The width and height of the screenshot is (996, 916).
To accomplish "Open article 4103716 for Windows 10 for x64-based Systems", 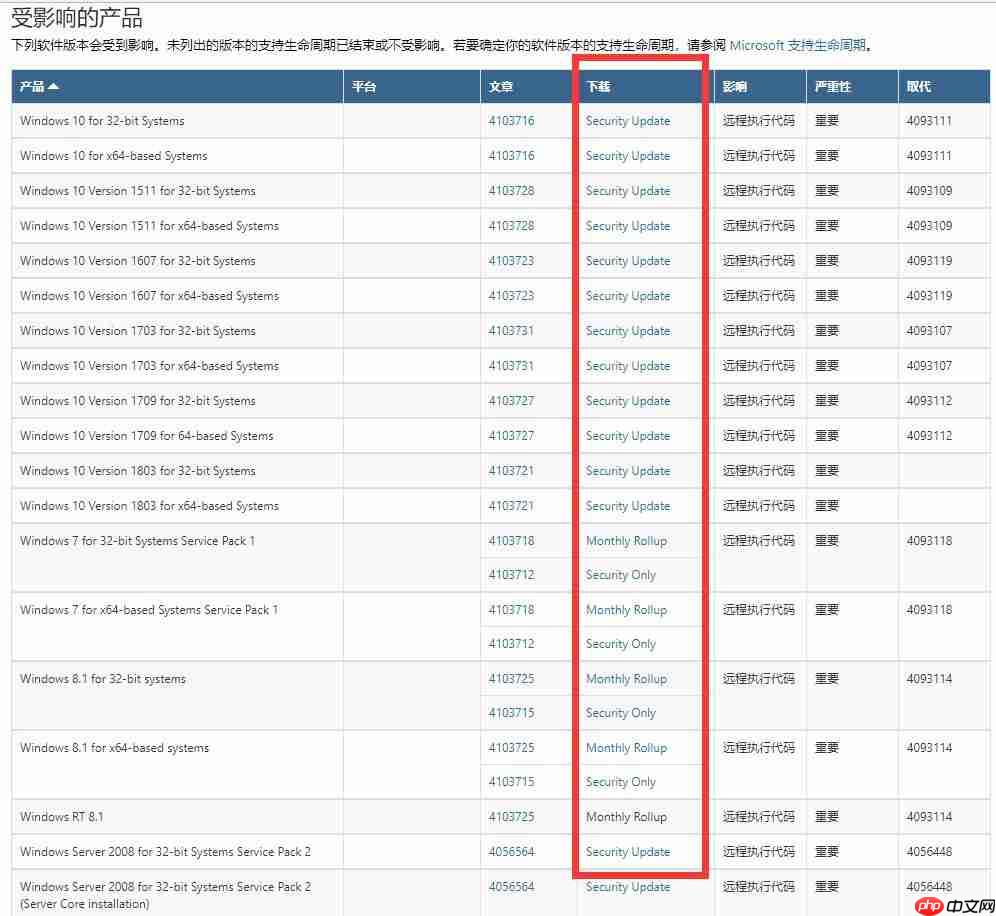I will click(511, 156).
